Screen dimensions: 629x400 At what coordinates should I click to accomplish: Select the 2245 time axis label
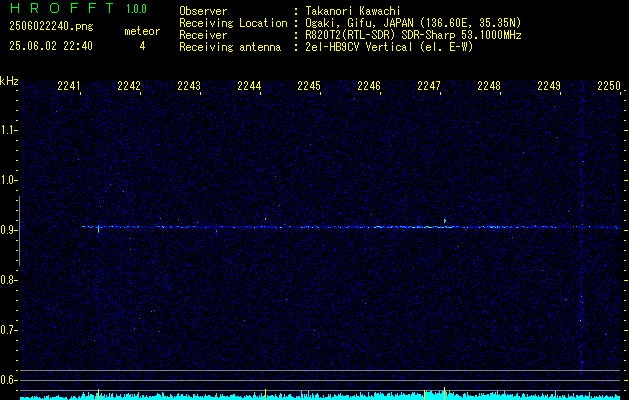point(309,86)
